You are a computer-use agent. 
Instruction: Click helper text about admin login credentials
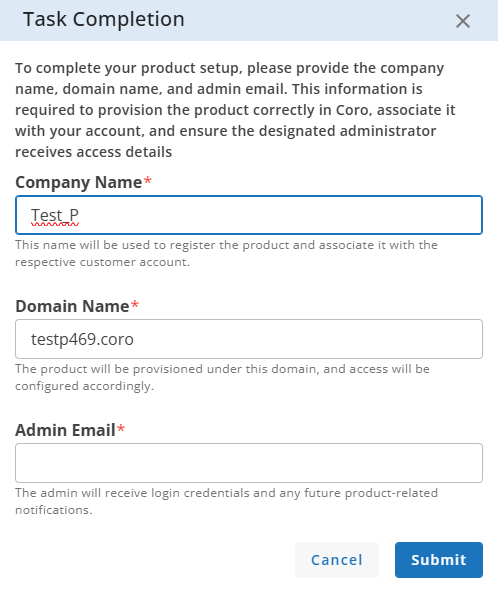point(226,501)
